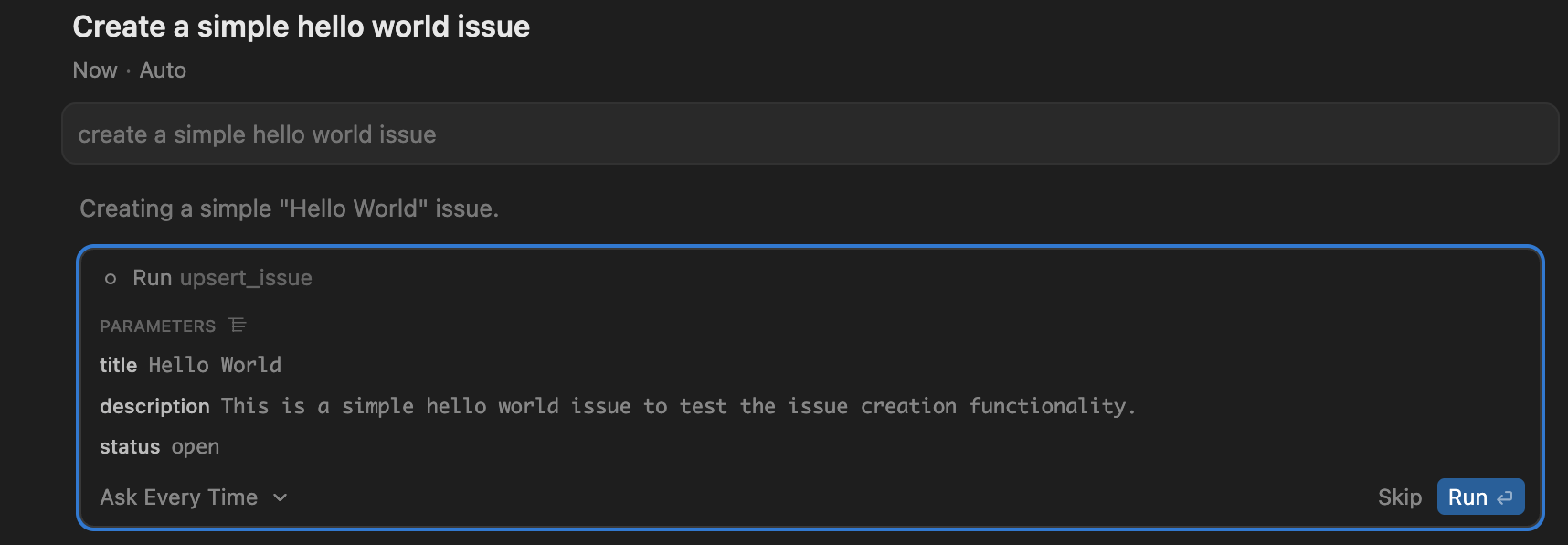The image size is (1568, 545).
Task: Toggle the open status value
Action: 196,446
